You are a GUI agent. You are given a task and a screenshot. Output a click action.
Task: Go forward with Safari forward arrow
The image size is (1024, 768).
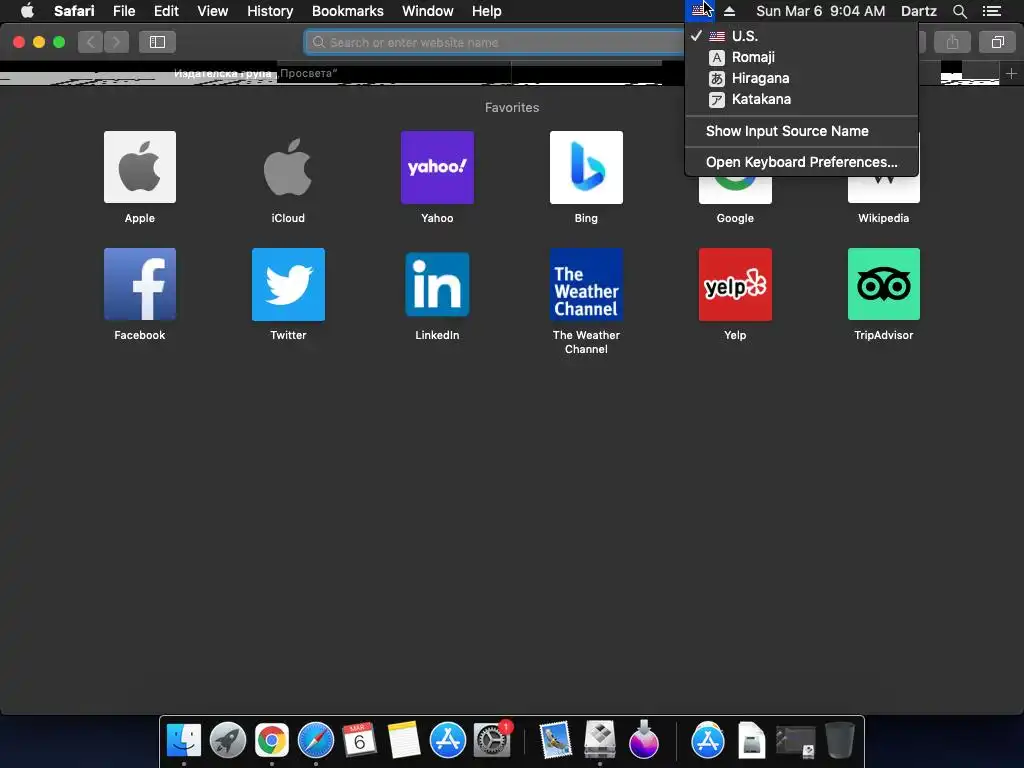(116, 42)
